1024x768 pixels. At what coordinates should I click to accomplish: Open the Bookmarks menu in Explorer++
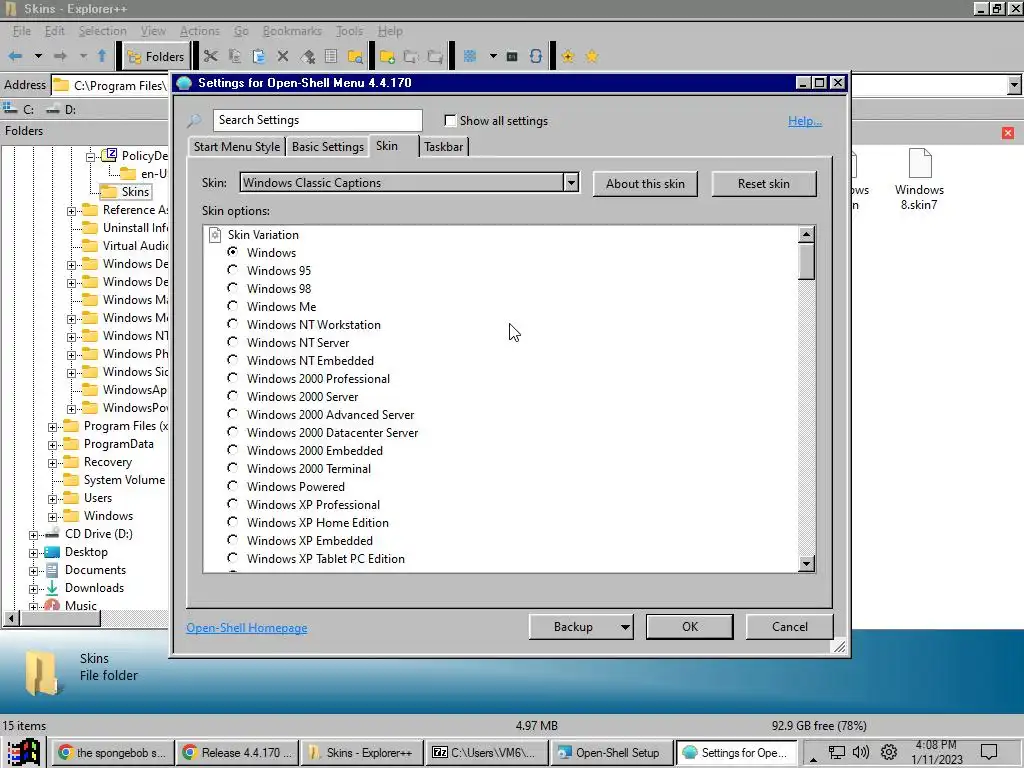coord(292,31)
